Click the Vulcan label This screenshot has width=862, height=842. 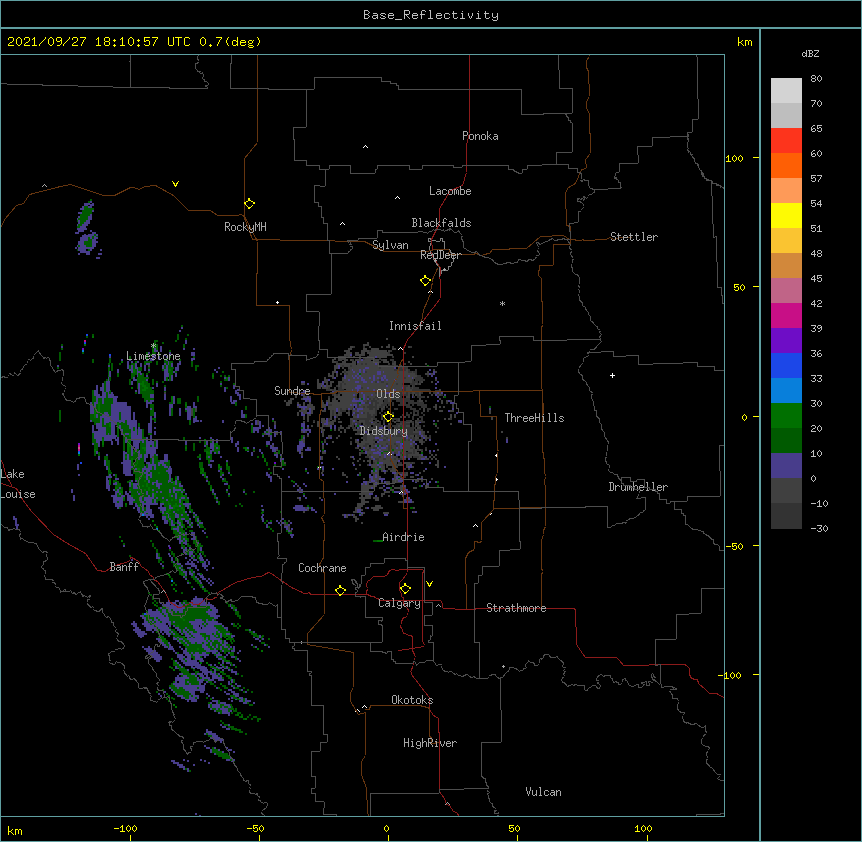543,792
